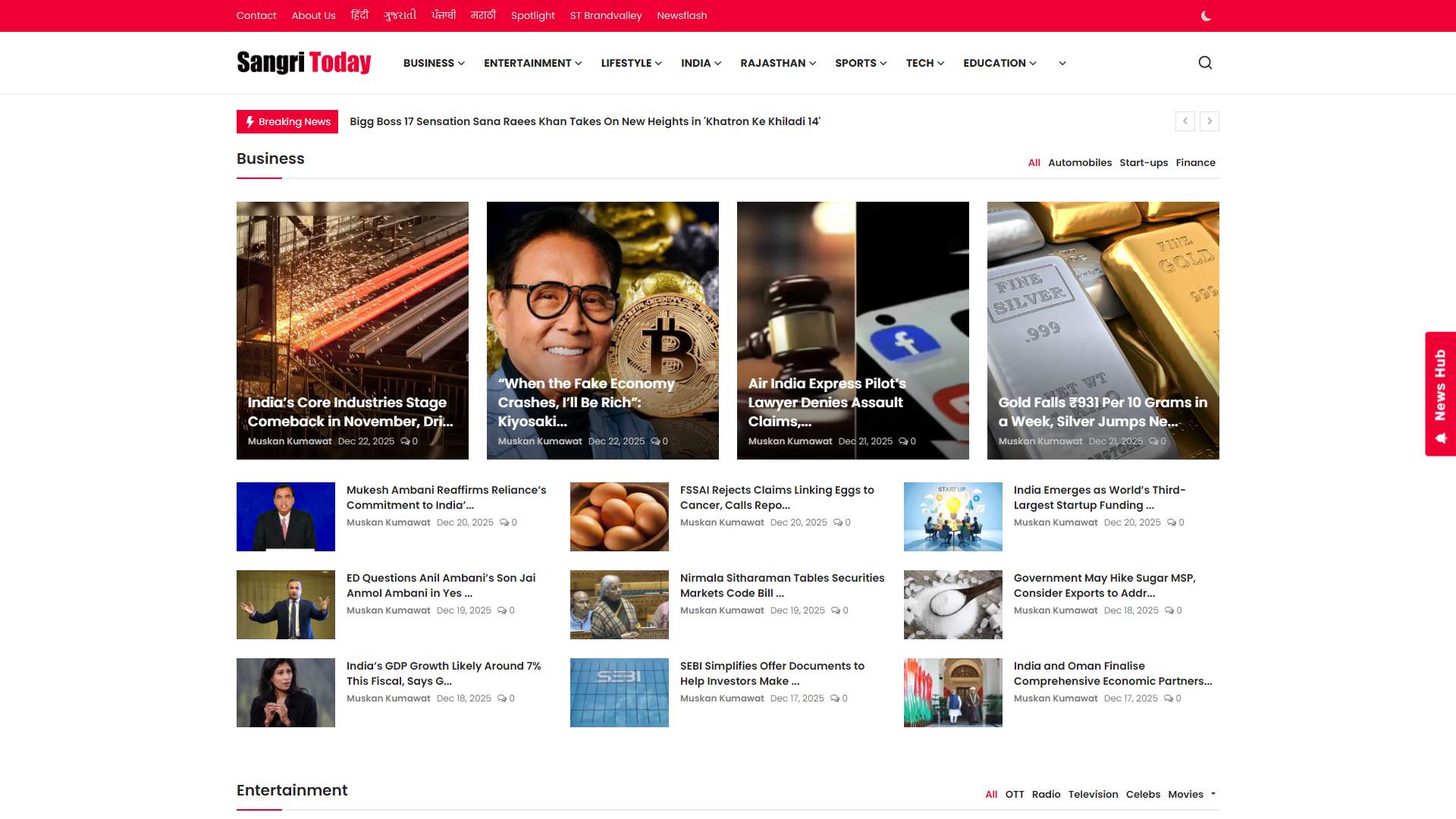Open the Newsflash link in top bar
Screen dimensions: 1456x819
point(681,16)
